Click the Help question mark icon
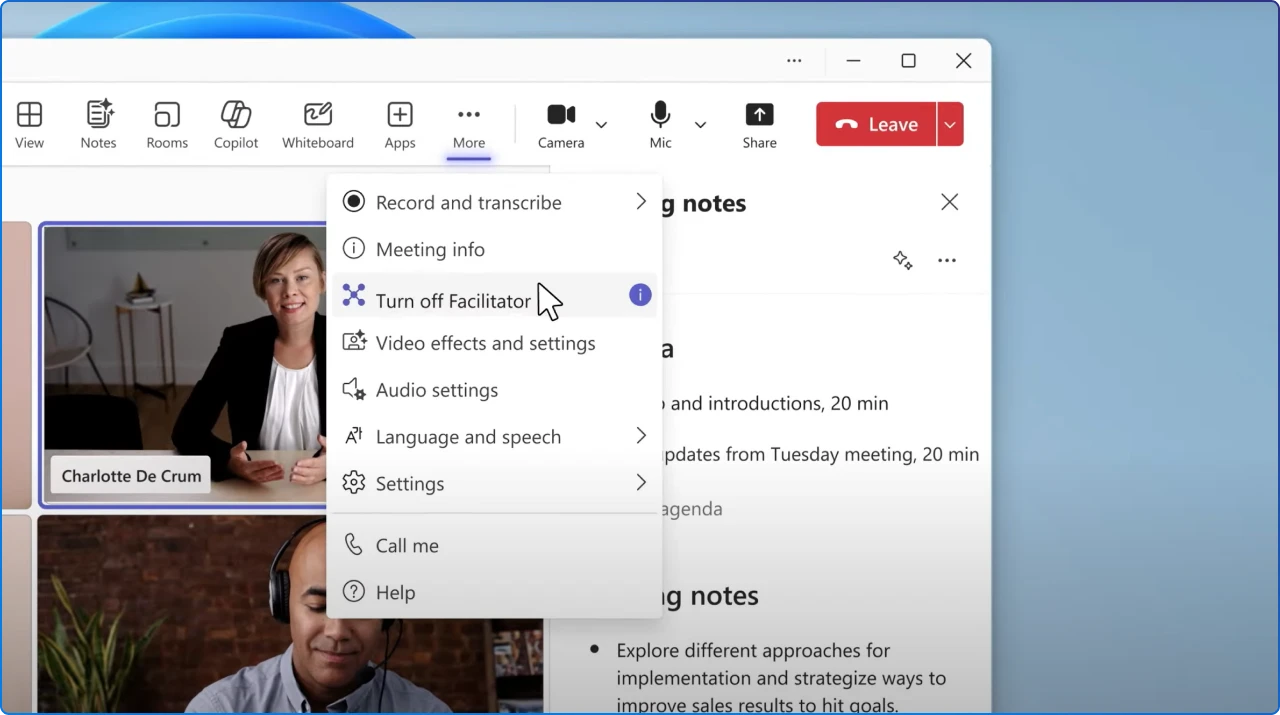This screenshot has height=715, width=1280. (354, 591)
